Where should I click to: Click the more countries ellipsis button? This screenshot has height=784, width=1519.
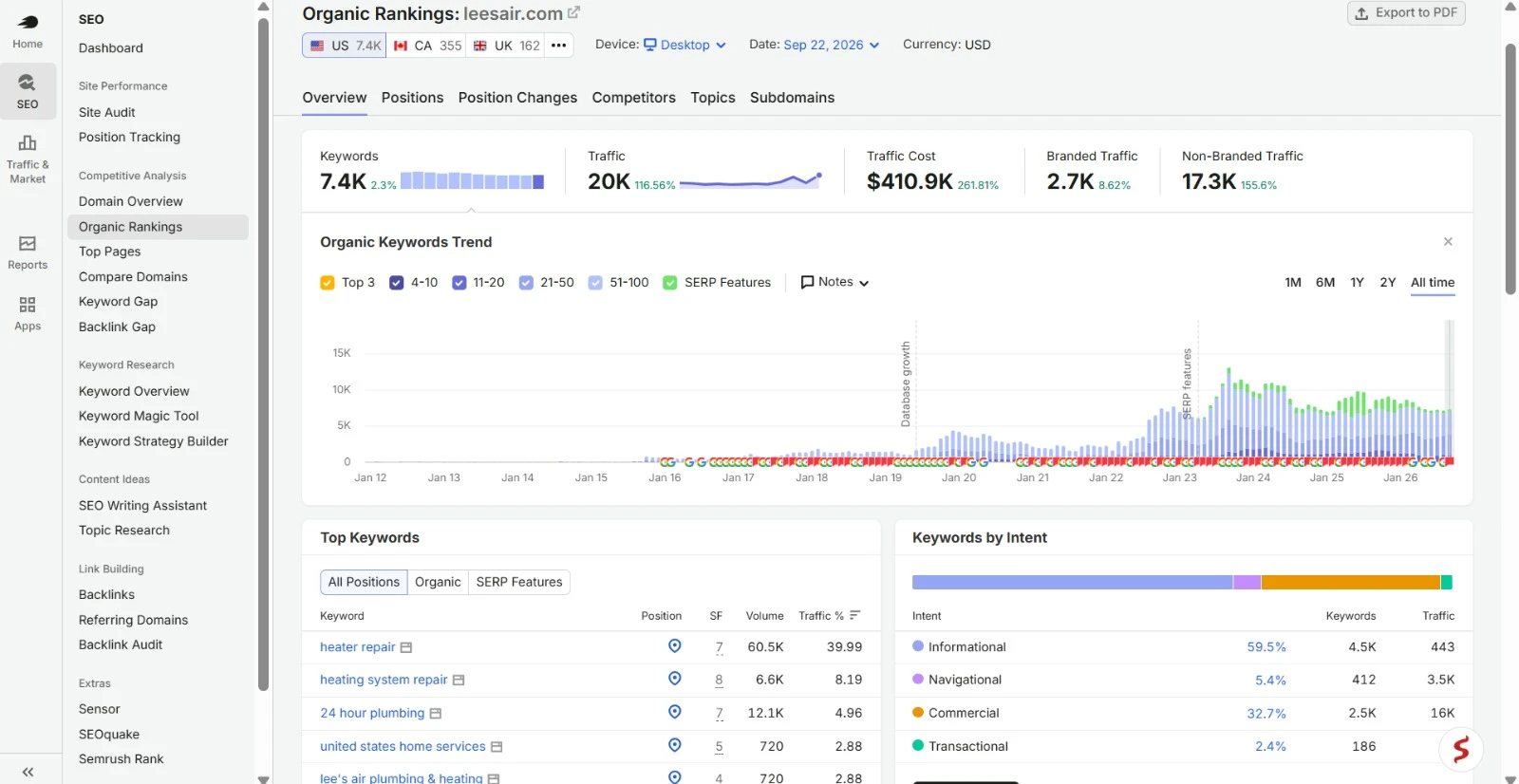click(558, 46)
